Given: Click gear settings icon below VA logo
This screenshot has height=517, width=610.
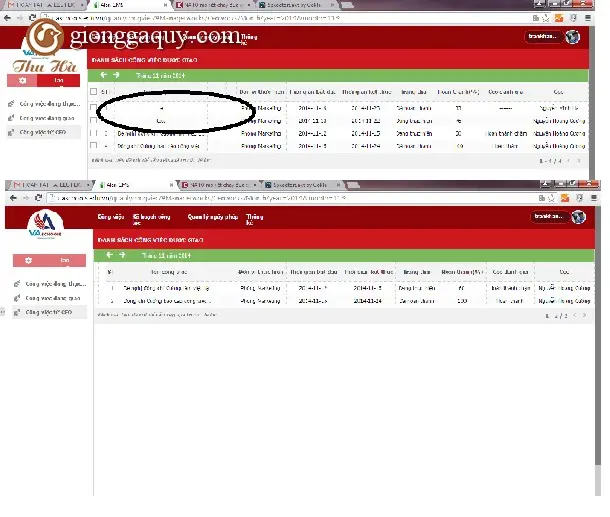Looking at the screenshot, I should (x=28, y=260).
